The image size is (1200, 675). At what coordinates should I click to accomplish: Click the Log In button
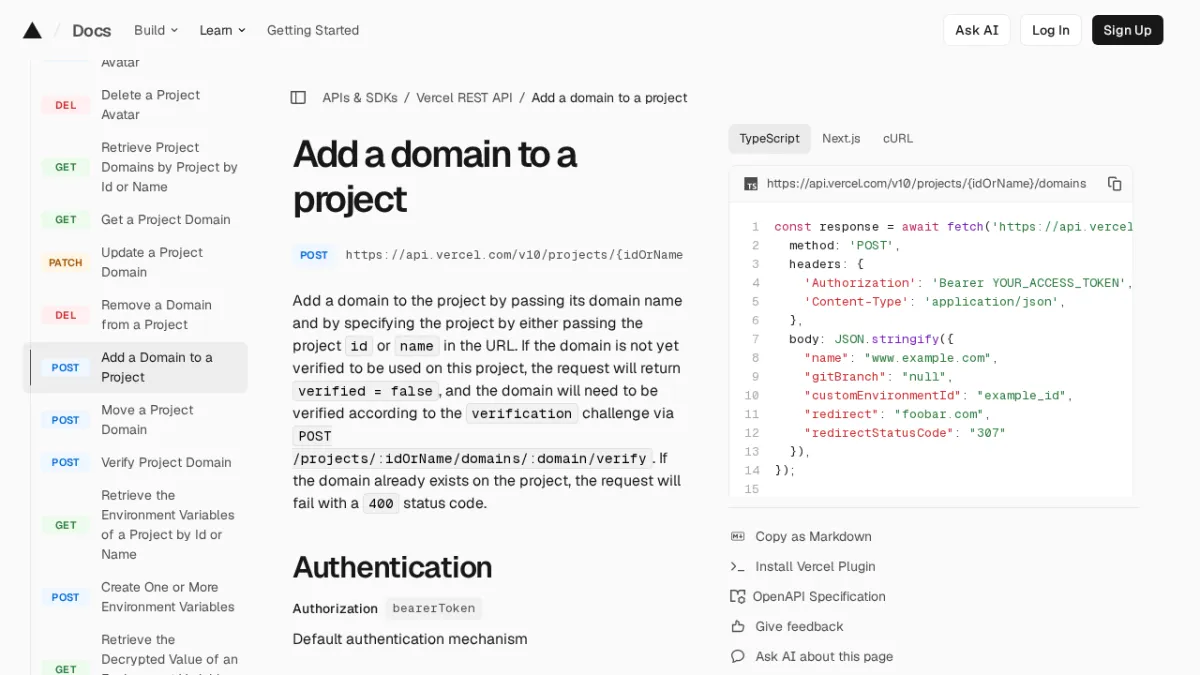1051,30
